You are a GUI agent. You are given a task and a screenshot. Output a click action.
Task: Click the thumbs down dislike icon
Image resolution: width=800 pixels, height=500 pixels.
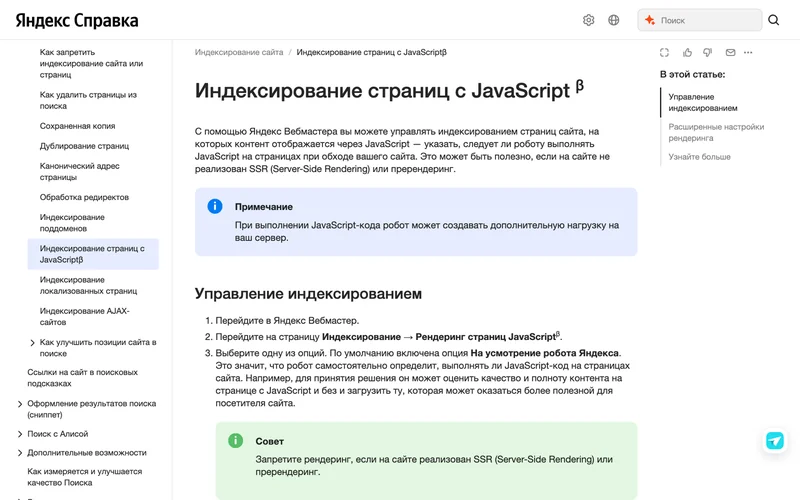pyautogui.click(x=708, y=52)
